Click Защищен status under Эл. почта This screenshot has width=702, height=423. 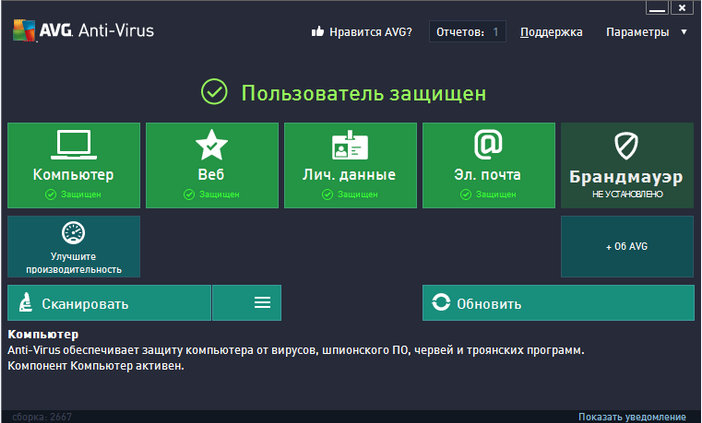488,194
